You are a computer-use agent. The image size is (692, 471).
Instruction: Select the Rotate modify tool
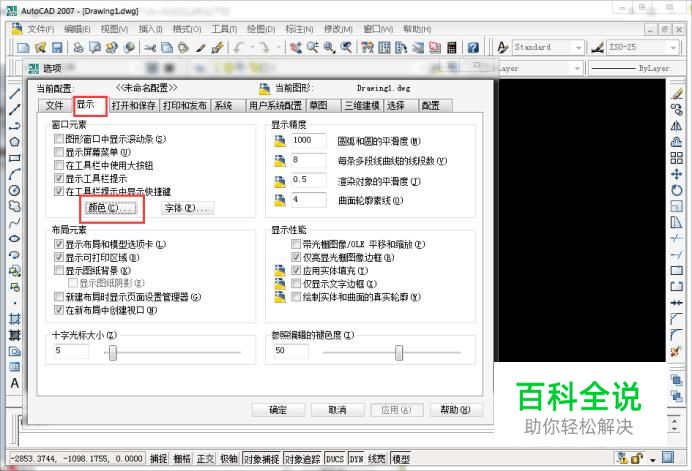pyautogui.click(x=676, y=190)
